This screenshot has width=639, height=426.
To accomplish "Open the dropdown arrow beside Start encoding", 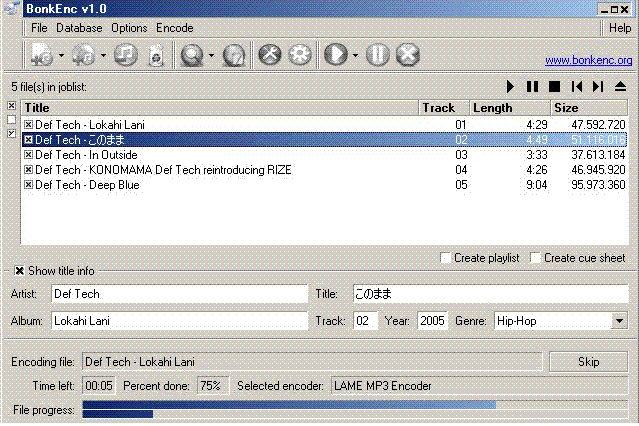I will 355,55.
